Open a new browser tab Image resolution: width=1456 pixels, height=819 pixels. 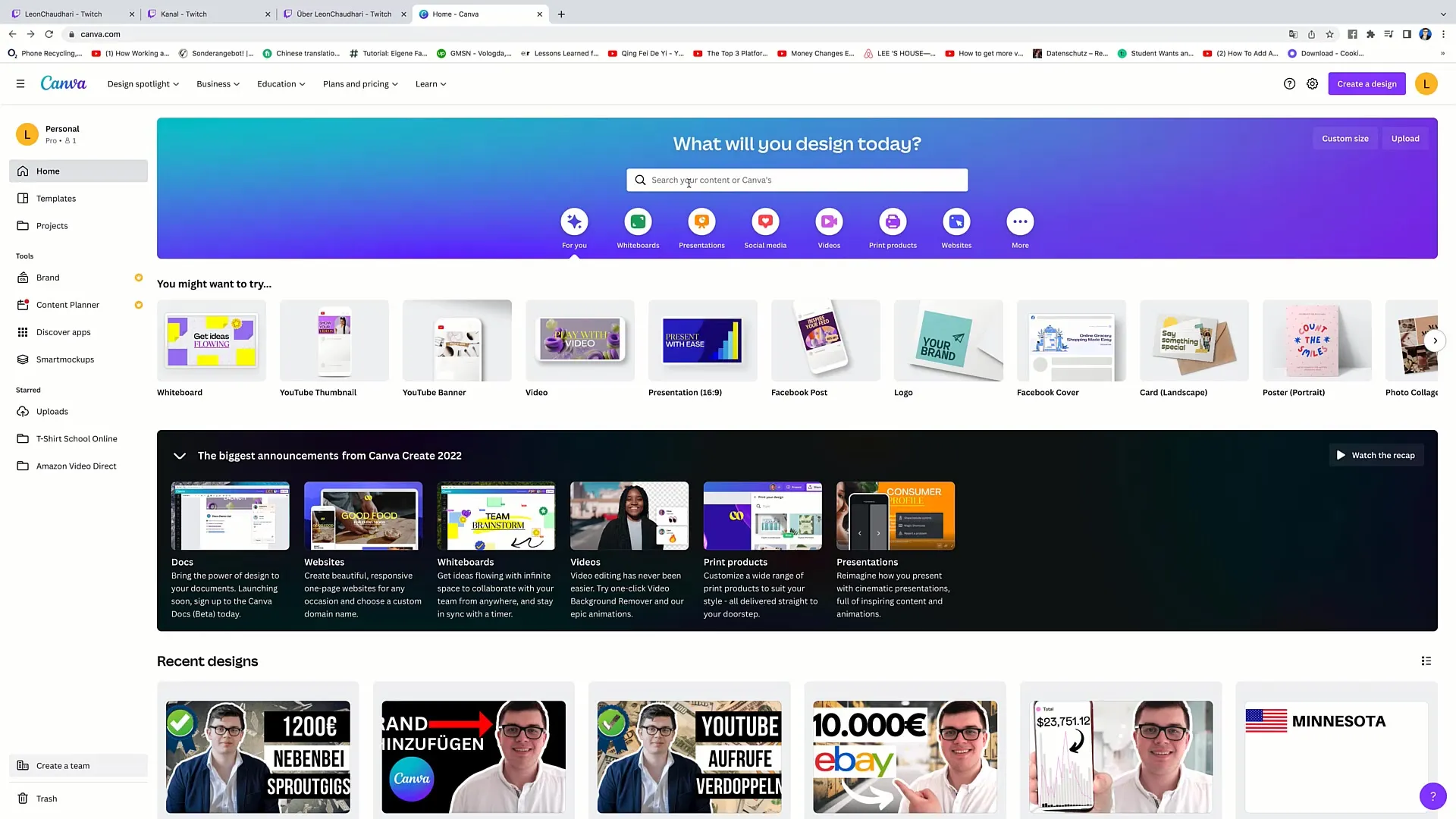(x=561, y=14)
